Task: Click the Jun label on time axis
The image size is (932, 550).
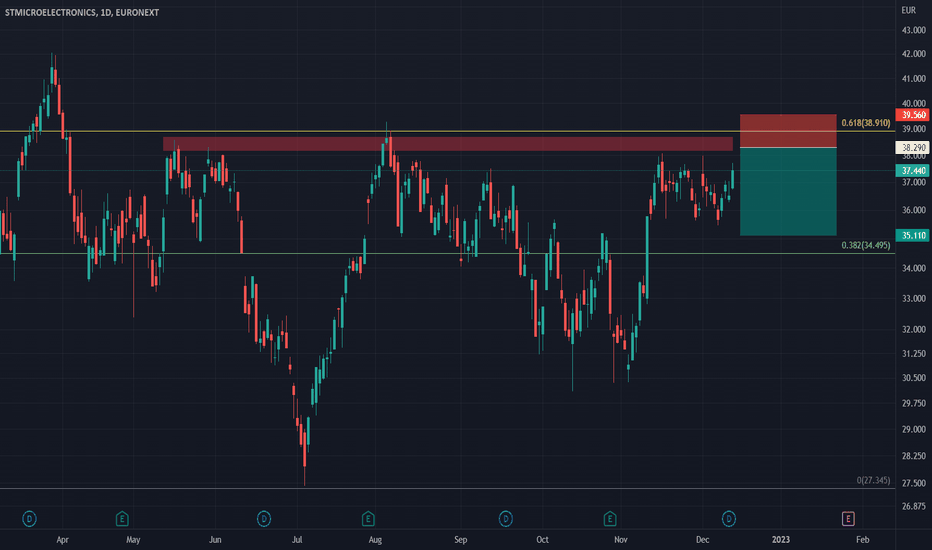Action: 215,540
